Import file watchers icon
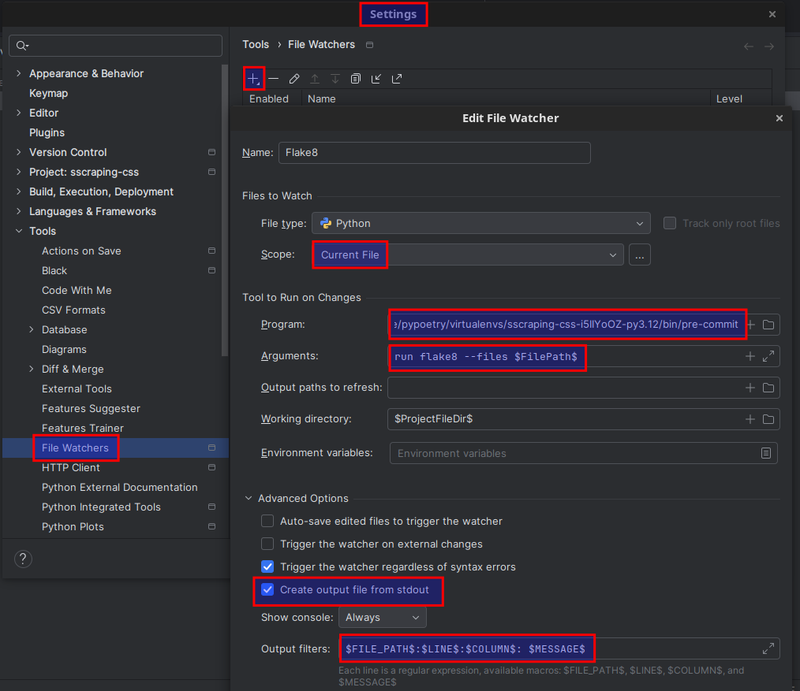The image size is (800, 691). coord(376,79)
